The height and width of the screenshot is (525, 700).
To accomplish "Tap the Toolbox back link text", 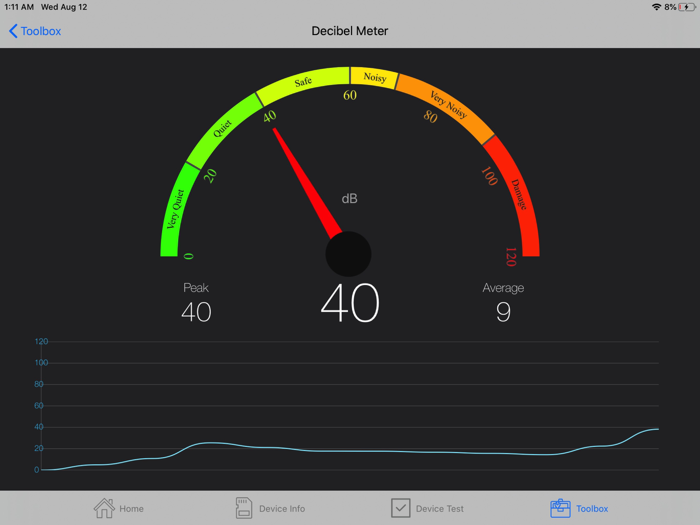I will [x=41, y=31].
